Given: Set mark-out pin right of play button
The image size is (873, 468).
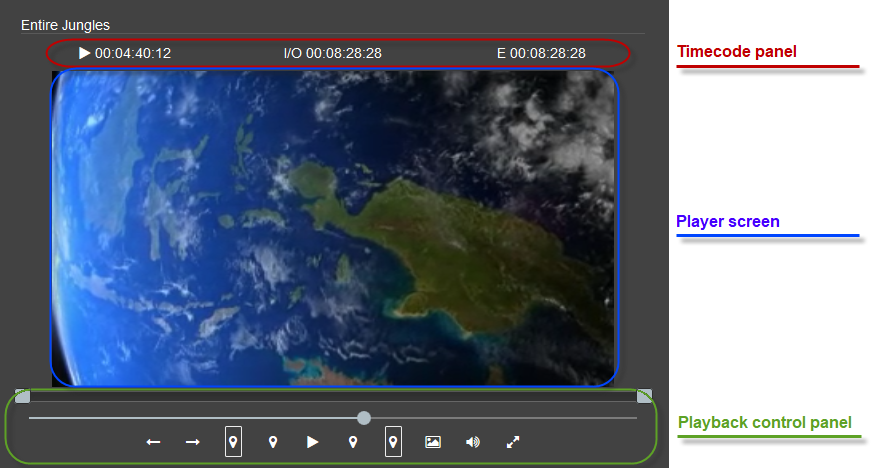Looking at the screenshot, I should pyautogui.click(x=353, y=442).
